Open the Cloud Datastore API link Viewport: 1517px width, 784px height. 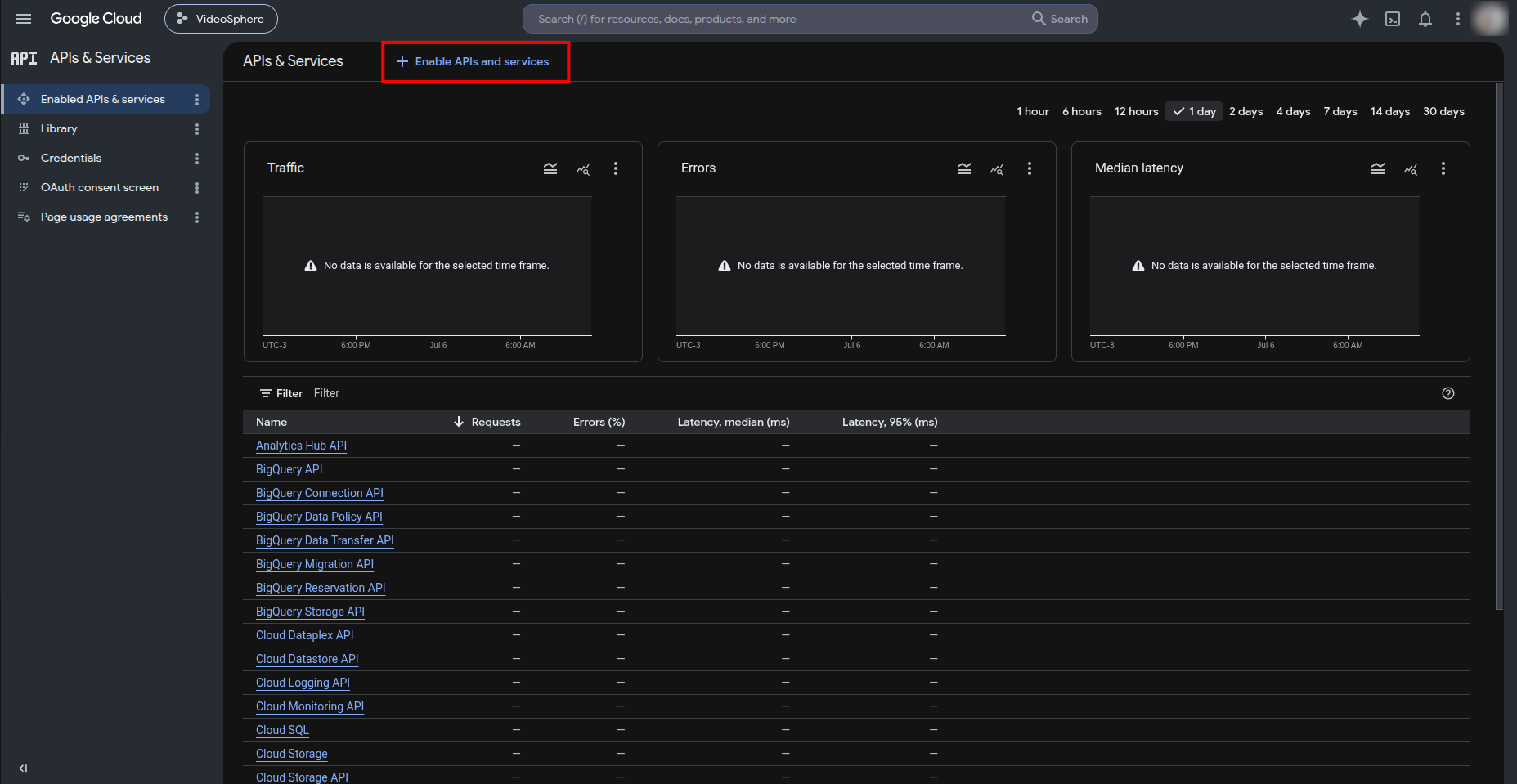tap(307, 659)
